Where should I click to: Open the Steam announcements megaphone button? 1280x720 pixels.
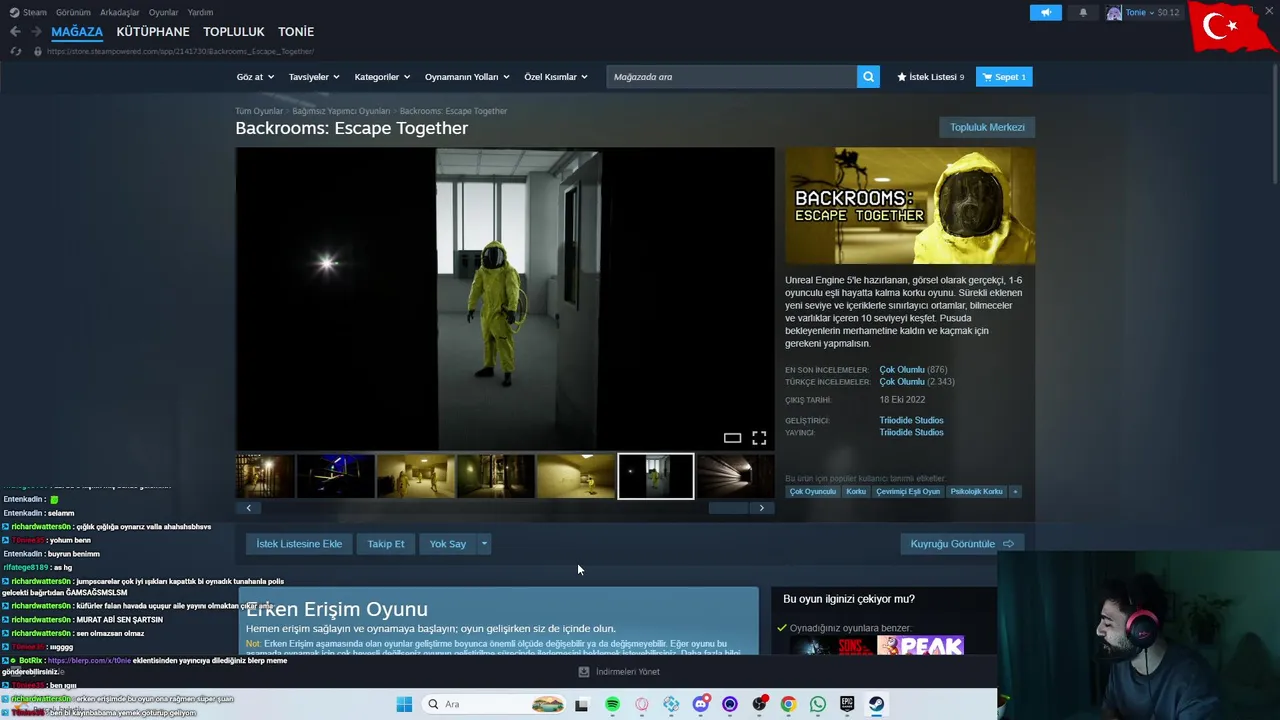pyautogui.click(x=1046, y=13)
